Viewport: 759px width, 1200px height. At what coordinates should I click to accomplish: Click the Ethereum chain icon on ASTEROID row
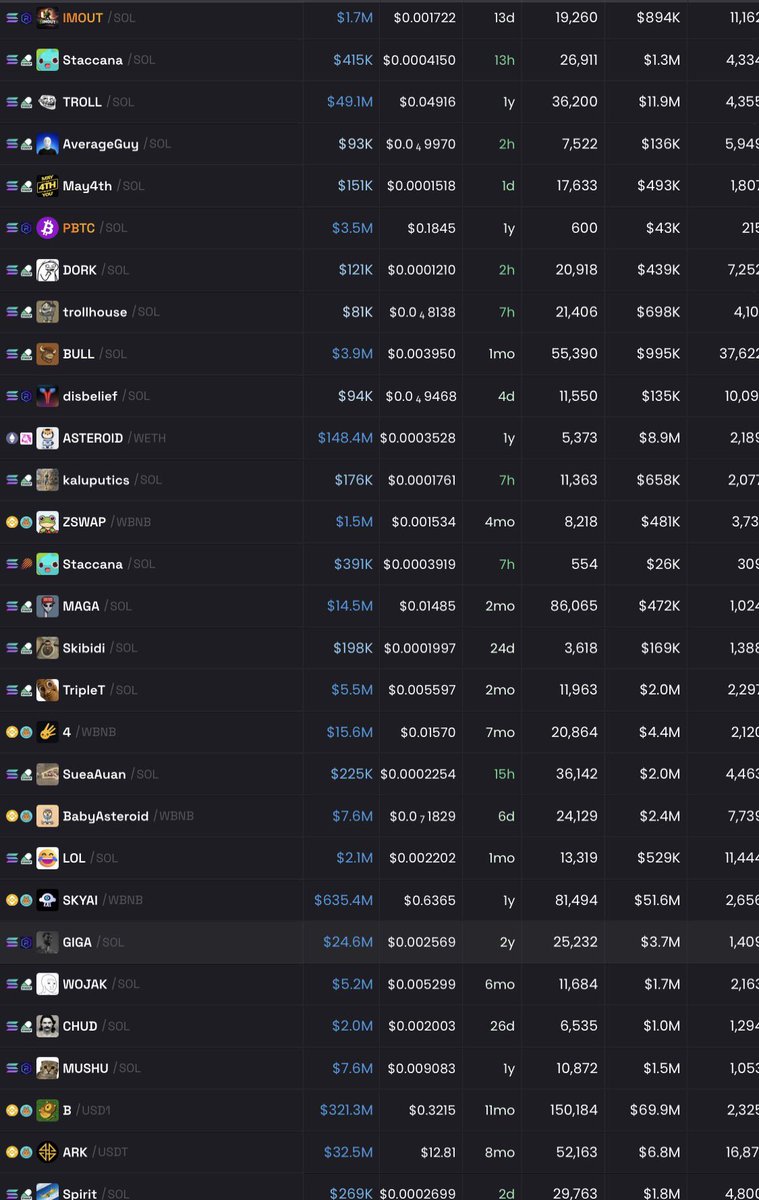point(12,438)
